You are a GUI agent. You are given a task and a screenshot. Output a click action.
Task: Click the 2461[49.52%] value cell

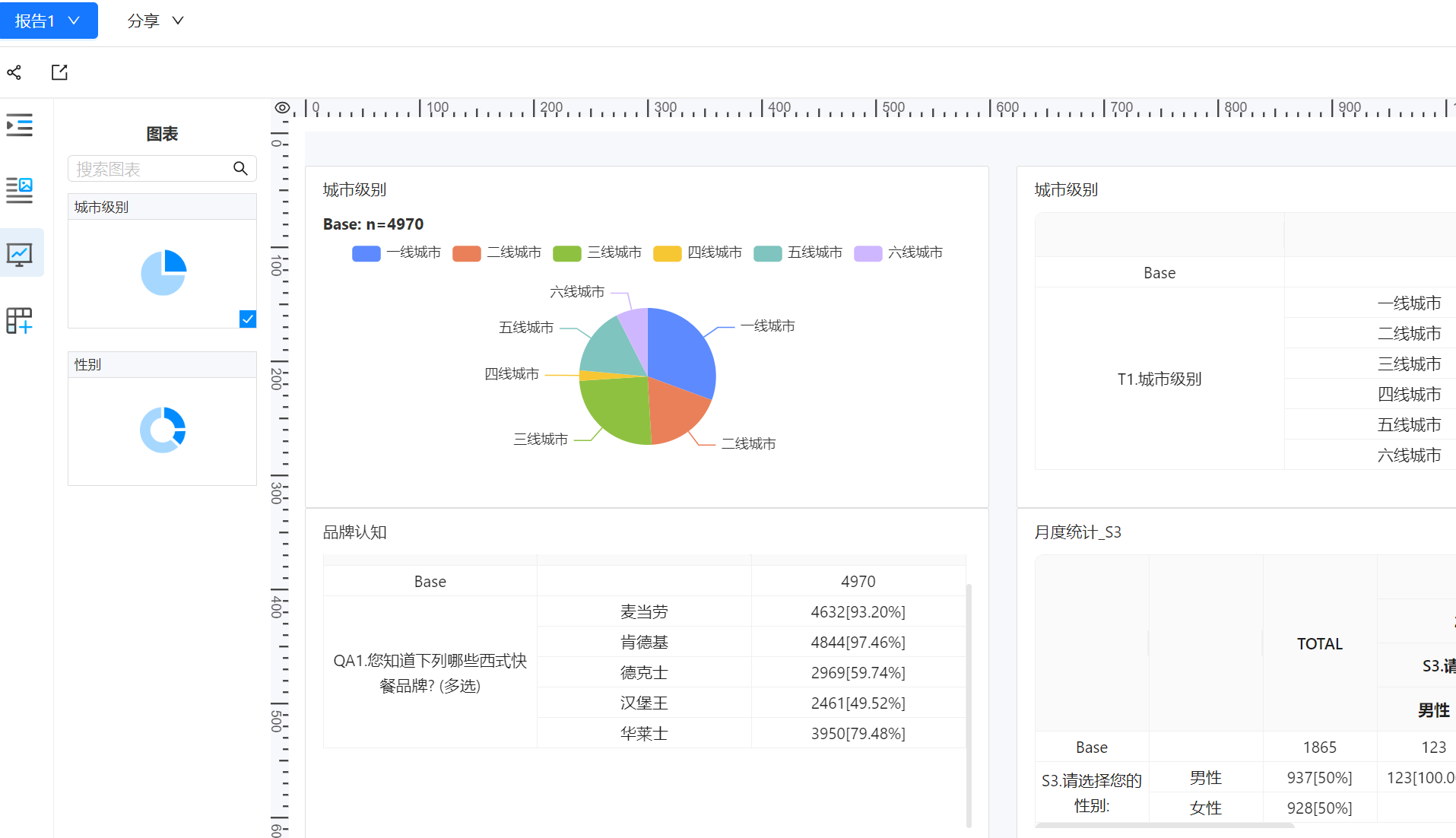pos(858,703)
